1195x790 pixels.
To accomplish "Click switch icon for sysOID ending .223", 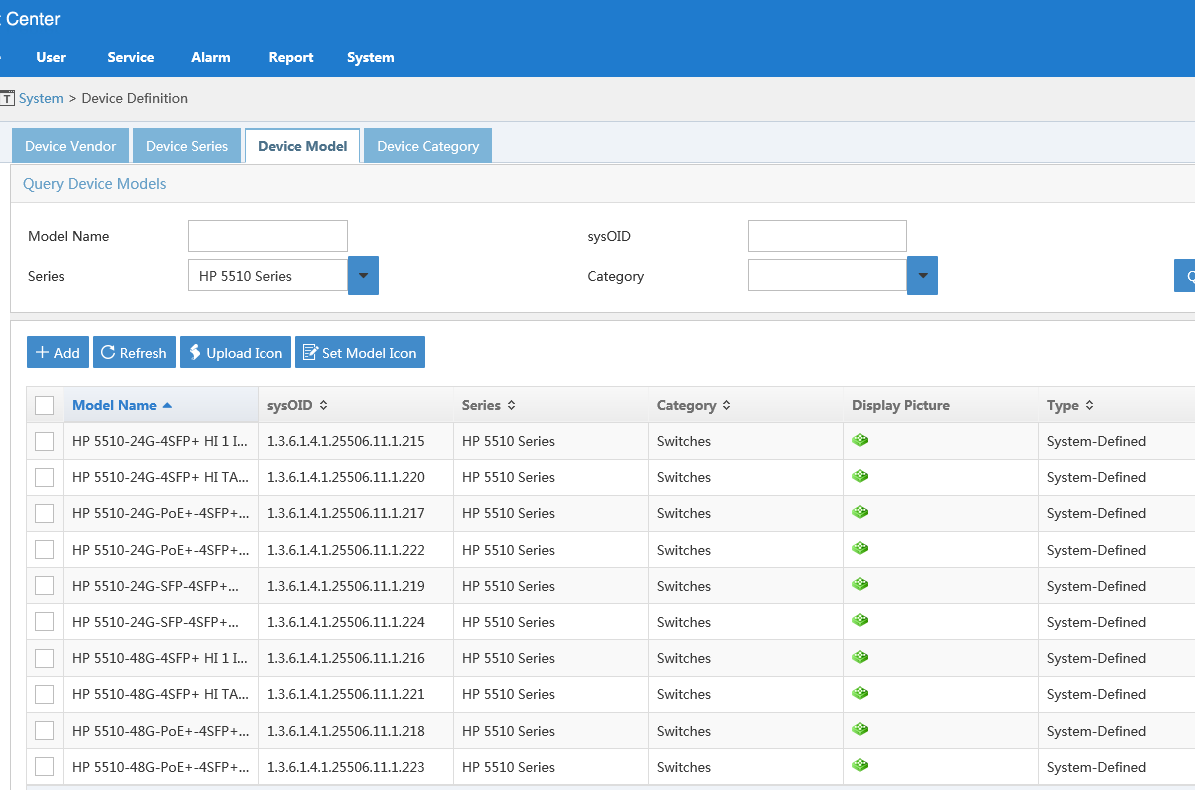I will tap(860, 766).
